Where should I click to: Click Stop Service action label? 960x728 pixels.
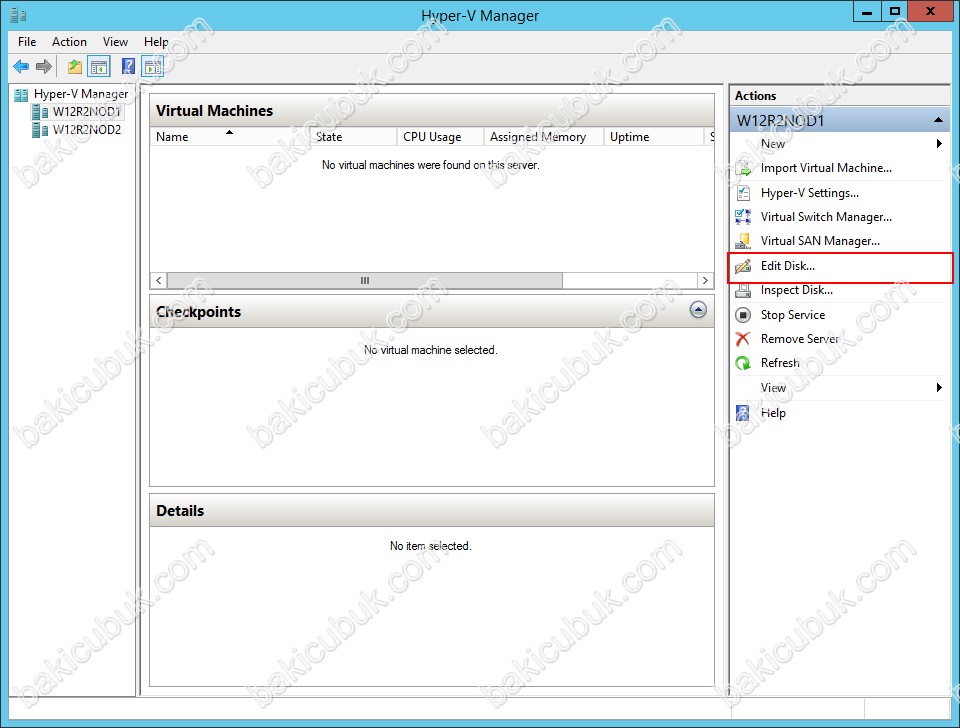click(793, 315)
